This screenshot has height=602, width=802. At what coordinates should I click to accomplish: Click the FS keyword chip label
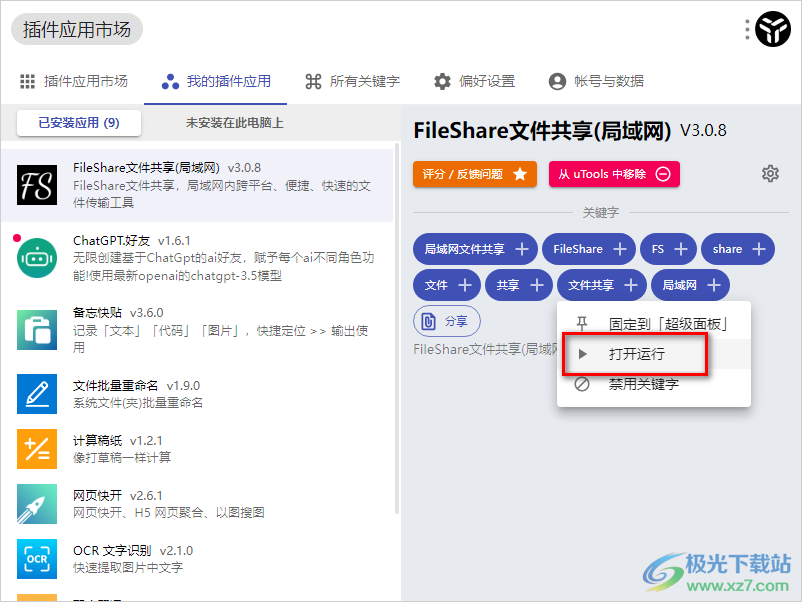pos(658,249)
